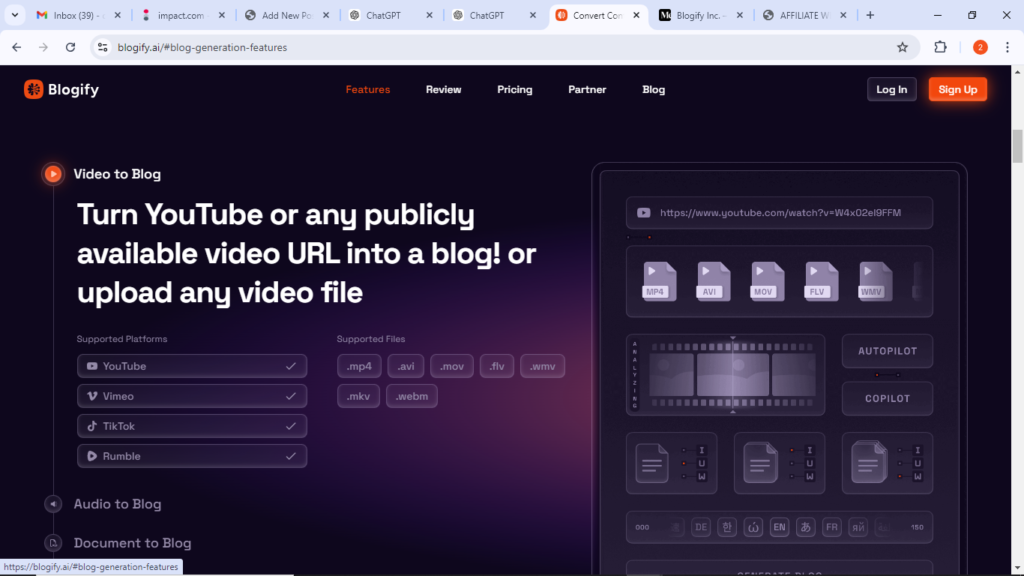Click the Audio to Blog speaker icon

point(53,504)
